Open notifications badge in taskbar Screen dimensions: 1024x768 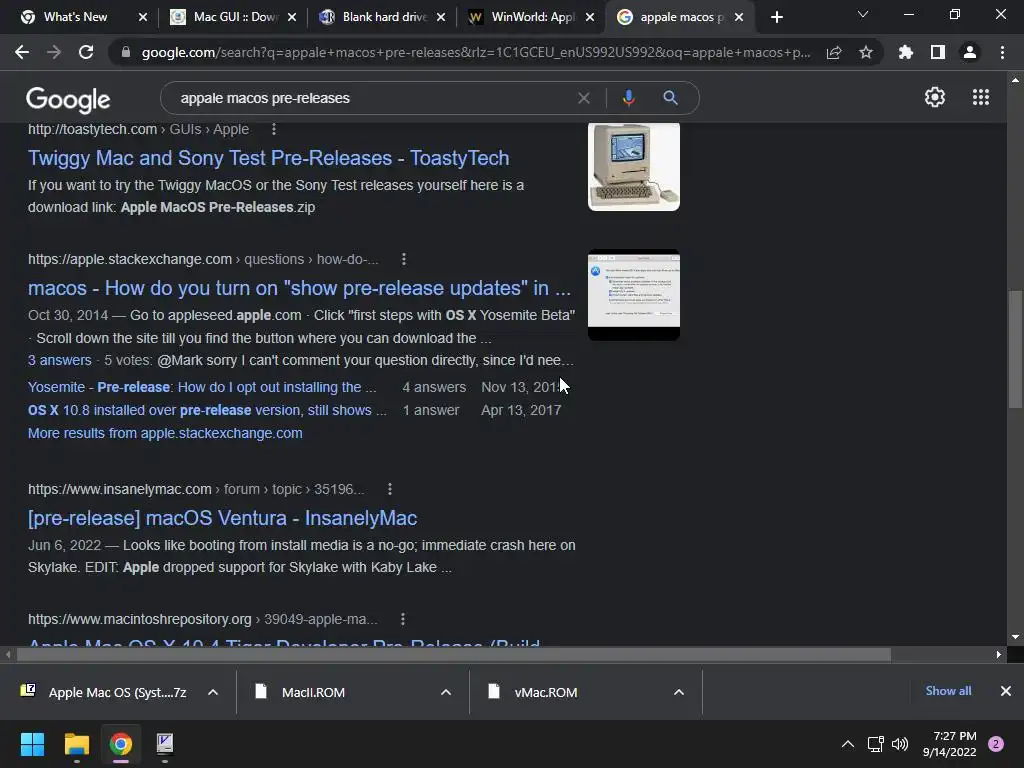coord(996,744)
